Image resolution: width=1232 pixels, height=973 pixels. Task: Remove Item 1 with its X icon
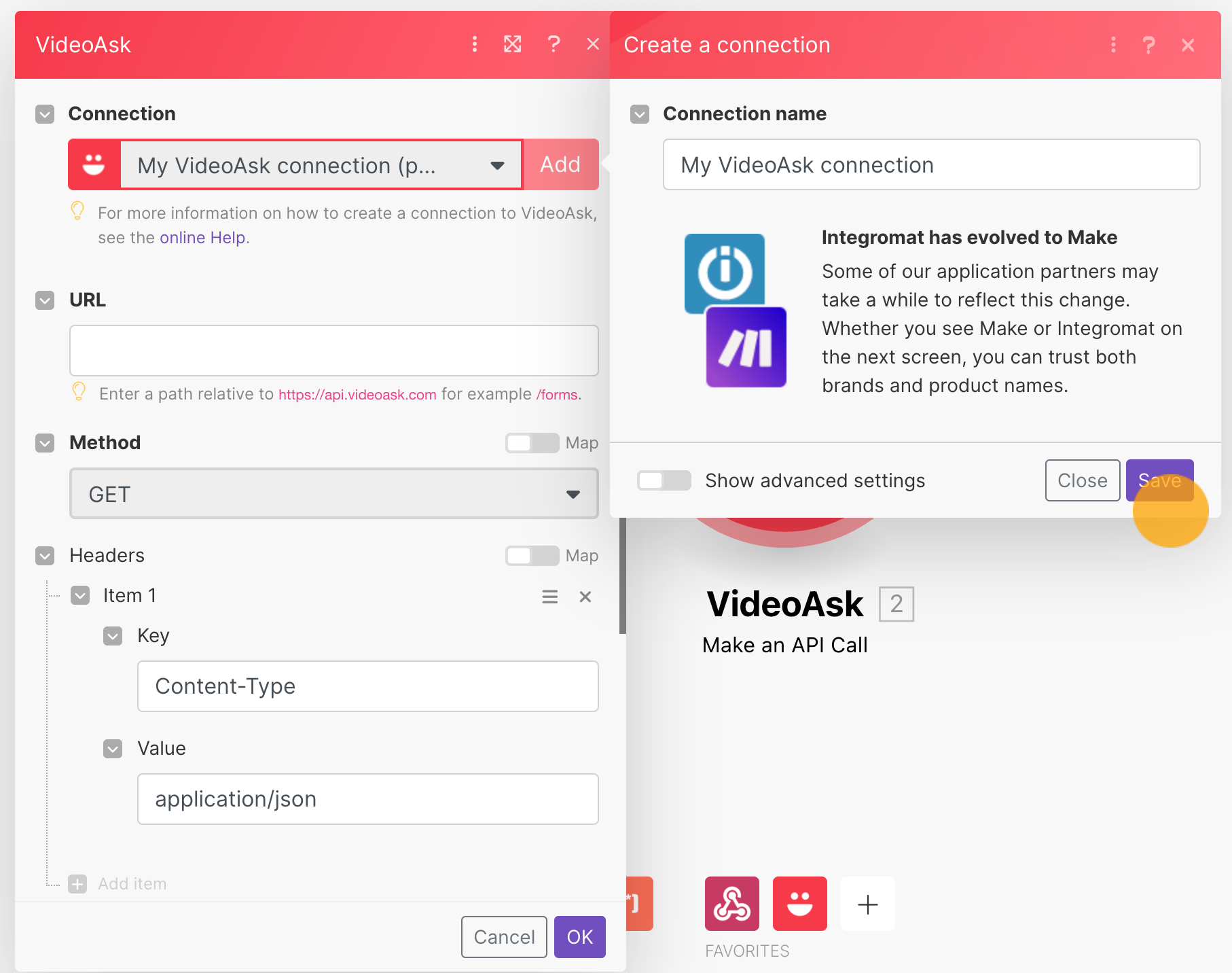click(x=585, y=597)
